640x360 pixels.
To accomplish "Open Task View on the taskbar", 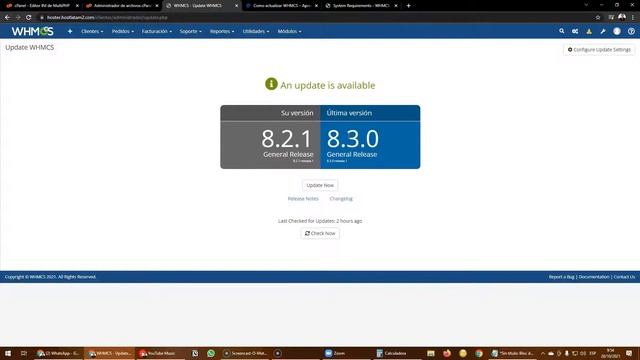I will 24,353.
